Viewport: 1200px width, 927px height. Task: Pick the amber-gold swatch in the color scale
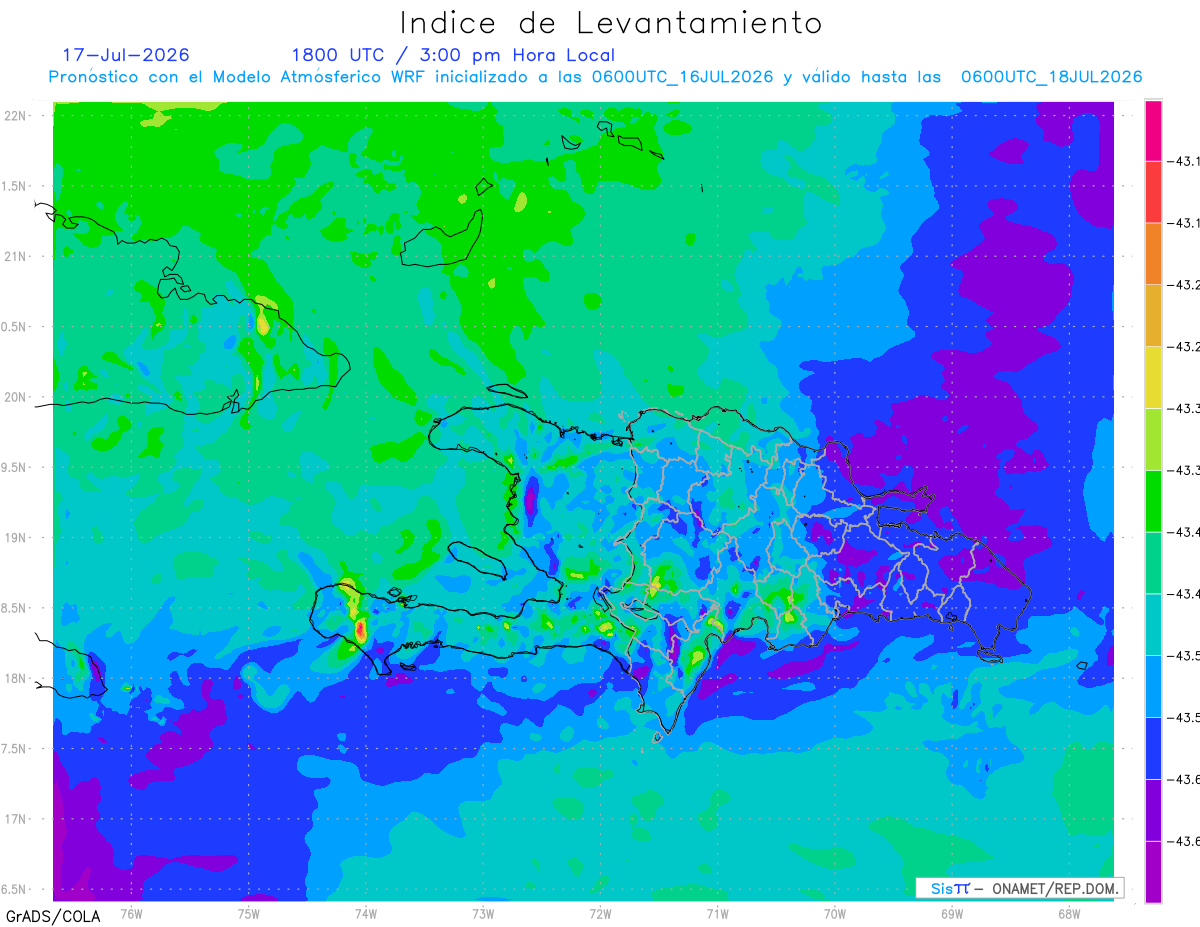[x=1153, y=316]
